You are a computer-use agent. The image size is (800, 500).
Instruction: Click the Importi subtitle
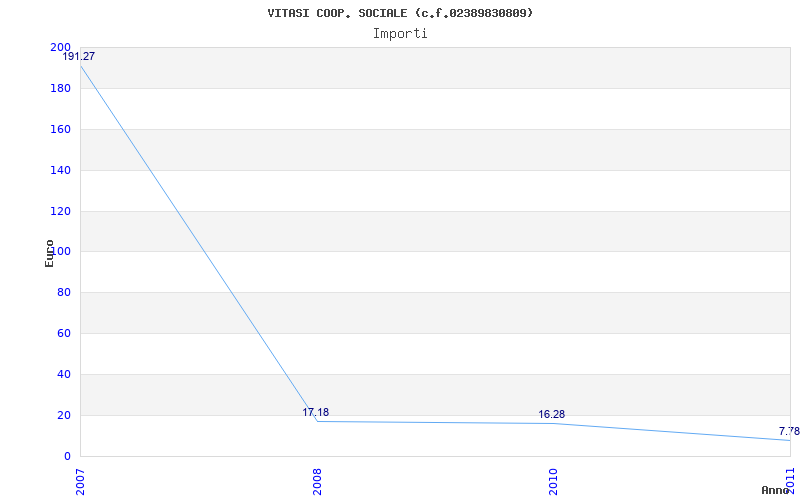[x=400, y=34]
